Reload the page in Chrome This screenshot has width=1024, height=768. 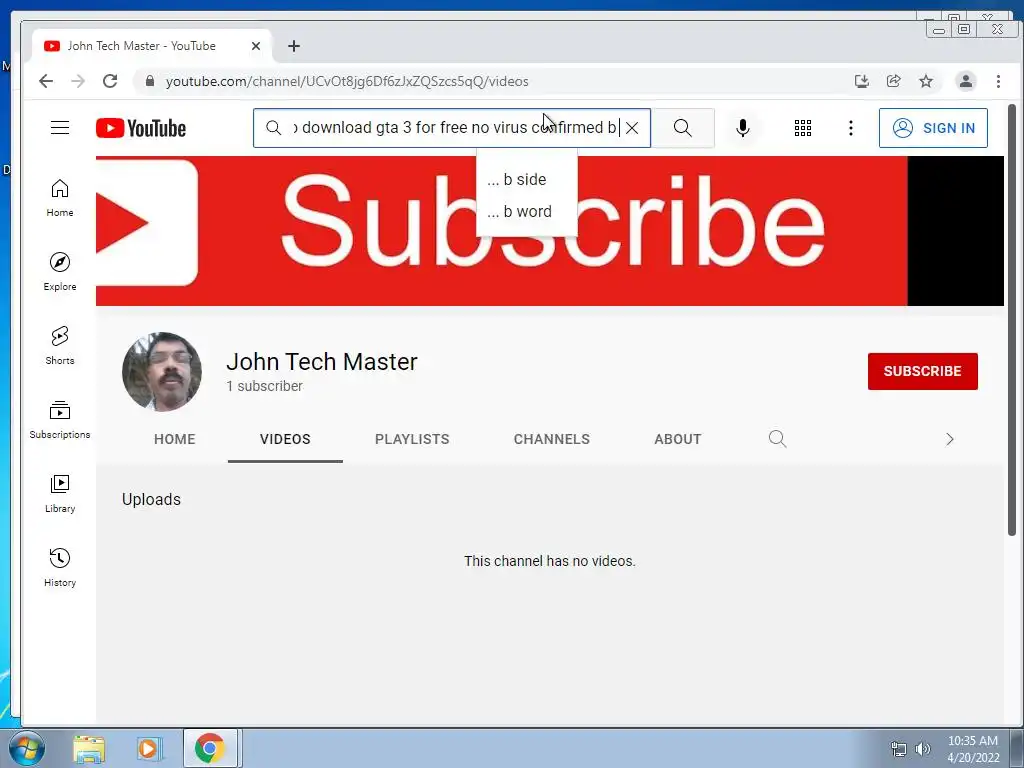(110, 81)
